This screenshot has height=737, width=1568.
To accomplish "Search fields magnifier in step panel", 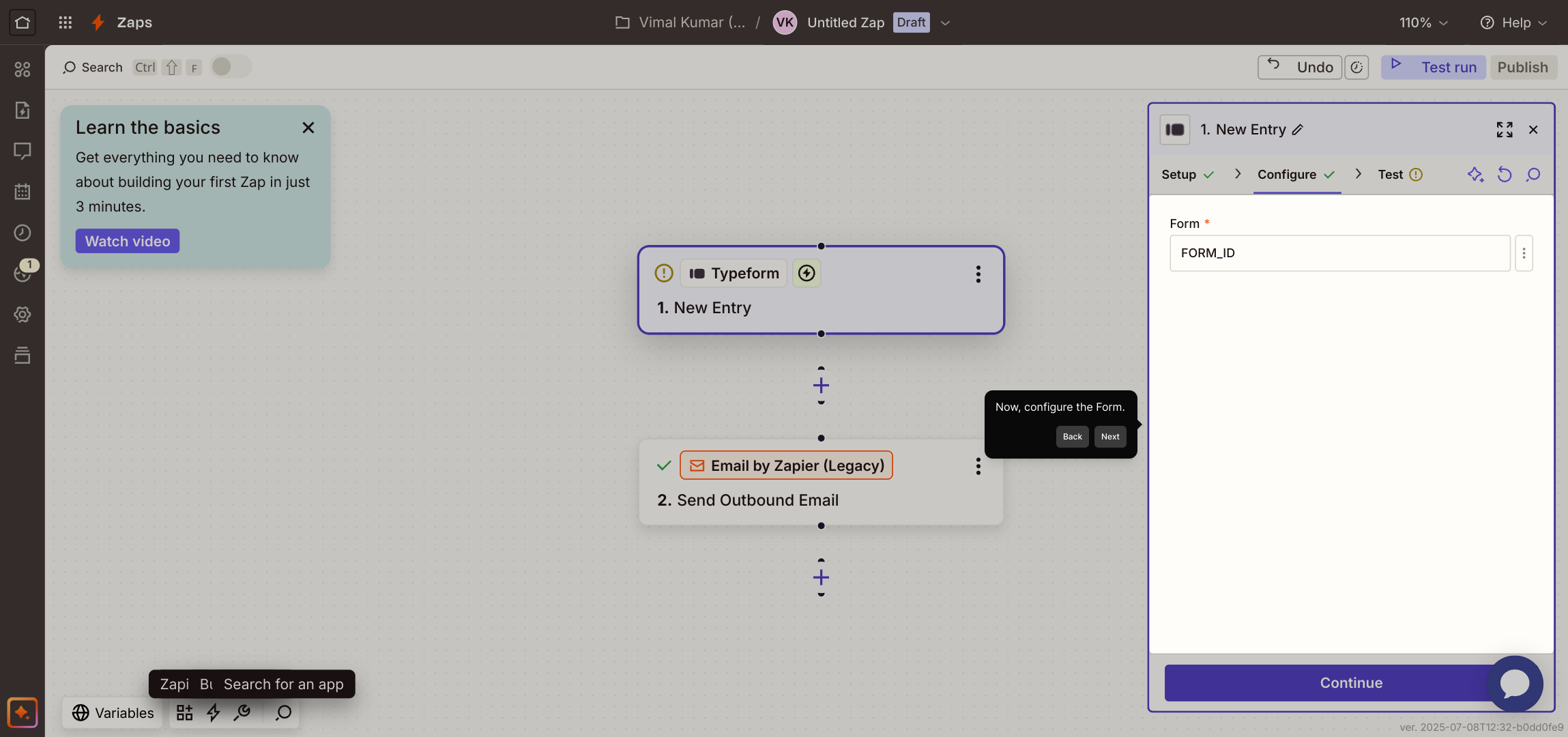I will coord(1533,175).
